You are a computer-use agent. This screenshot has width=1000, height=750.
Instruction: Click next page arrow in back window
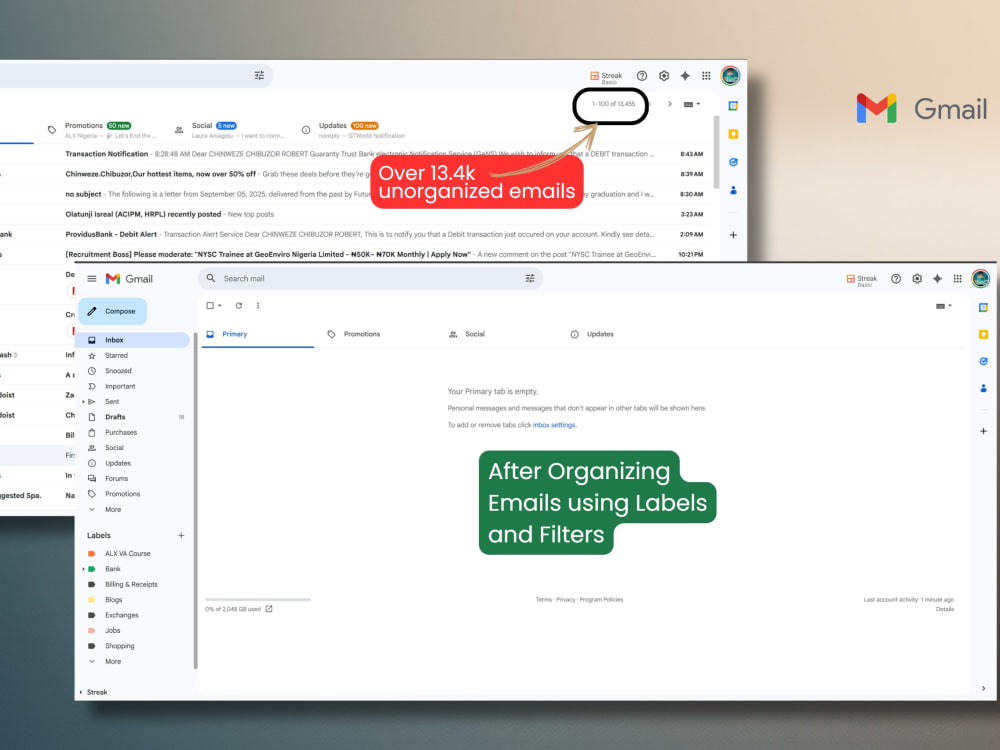670,104
